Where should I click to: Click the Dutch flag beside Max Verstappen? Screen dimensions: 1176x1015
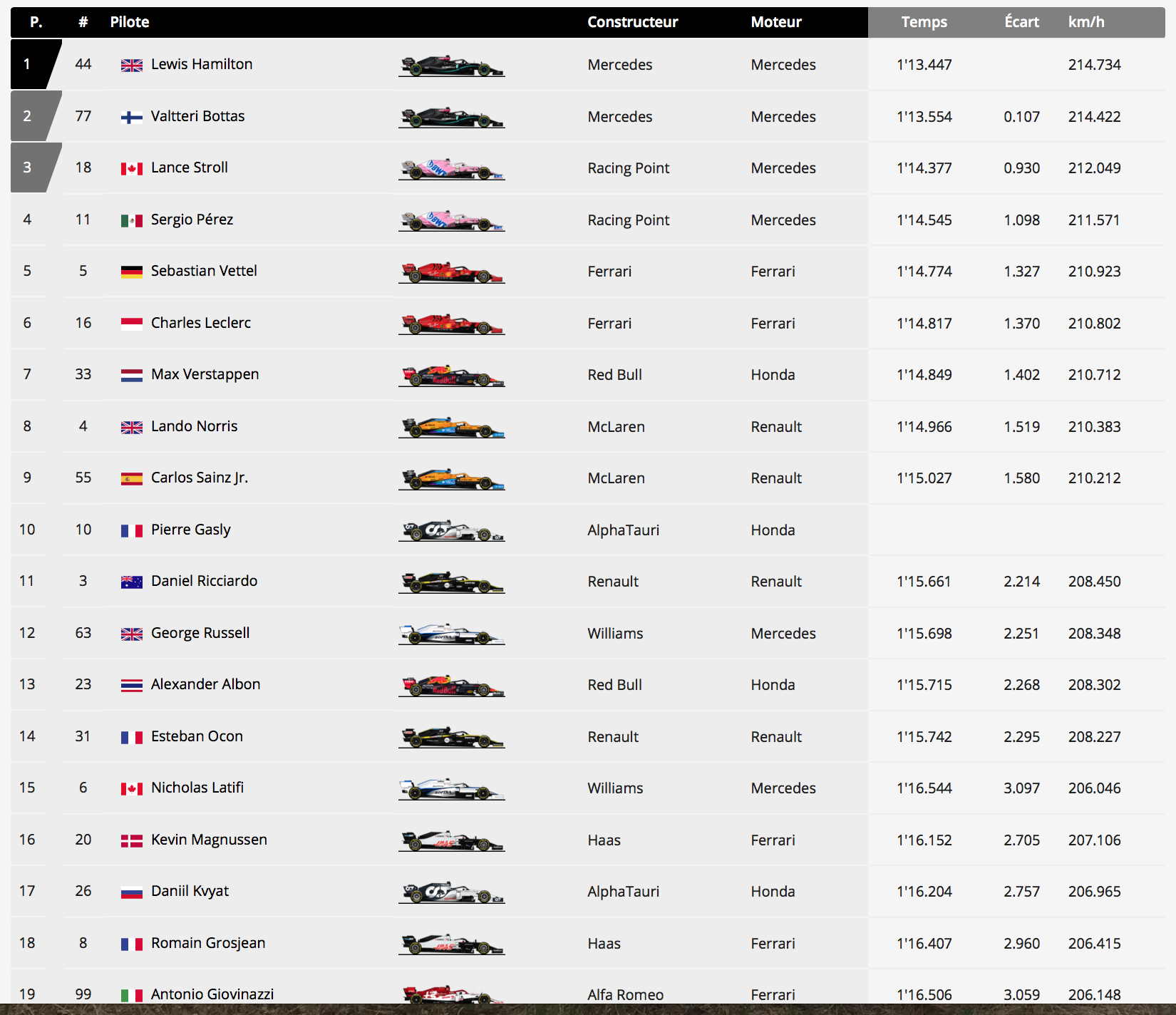pos(132,376)
